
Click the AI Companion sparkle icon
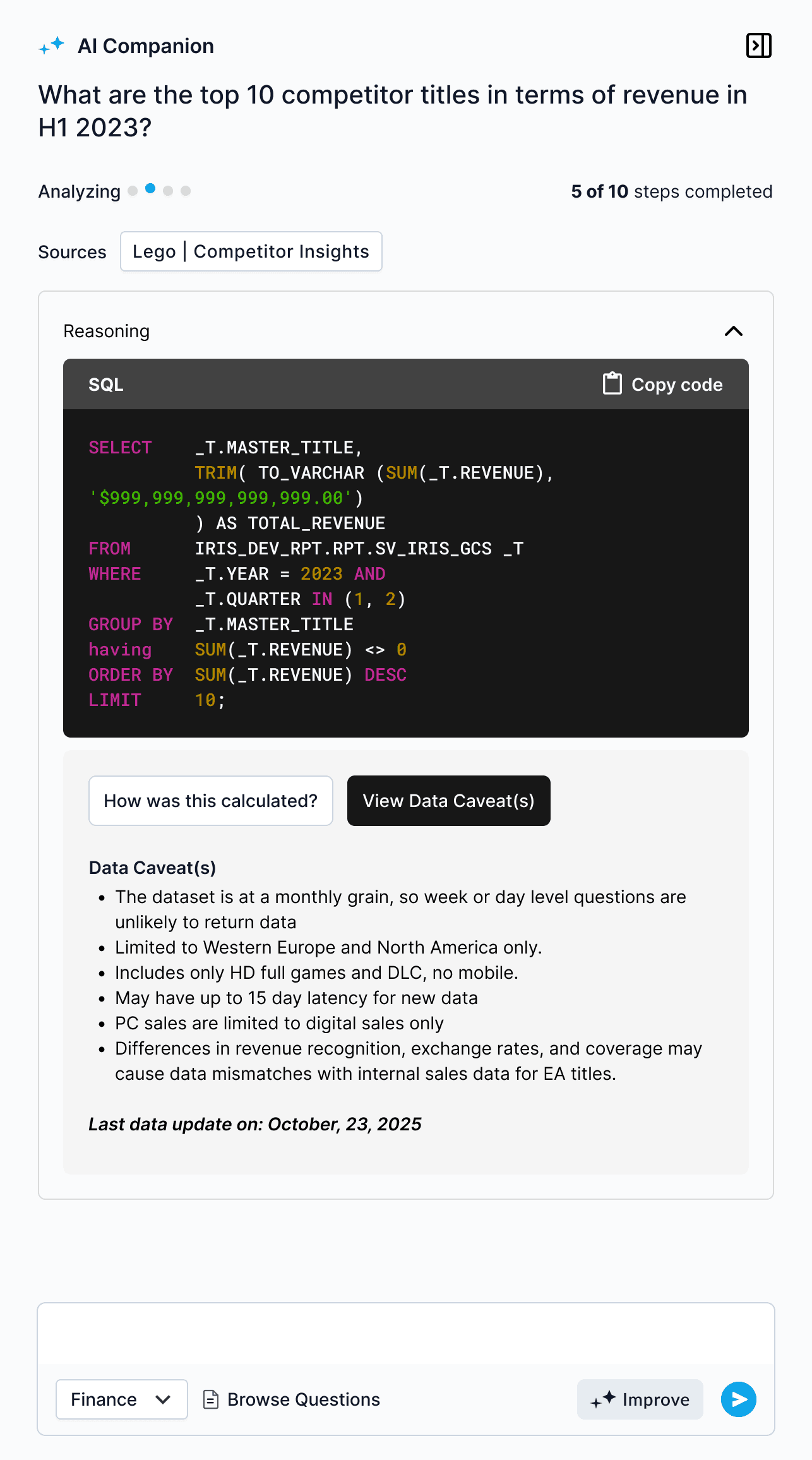point(52,45)
